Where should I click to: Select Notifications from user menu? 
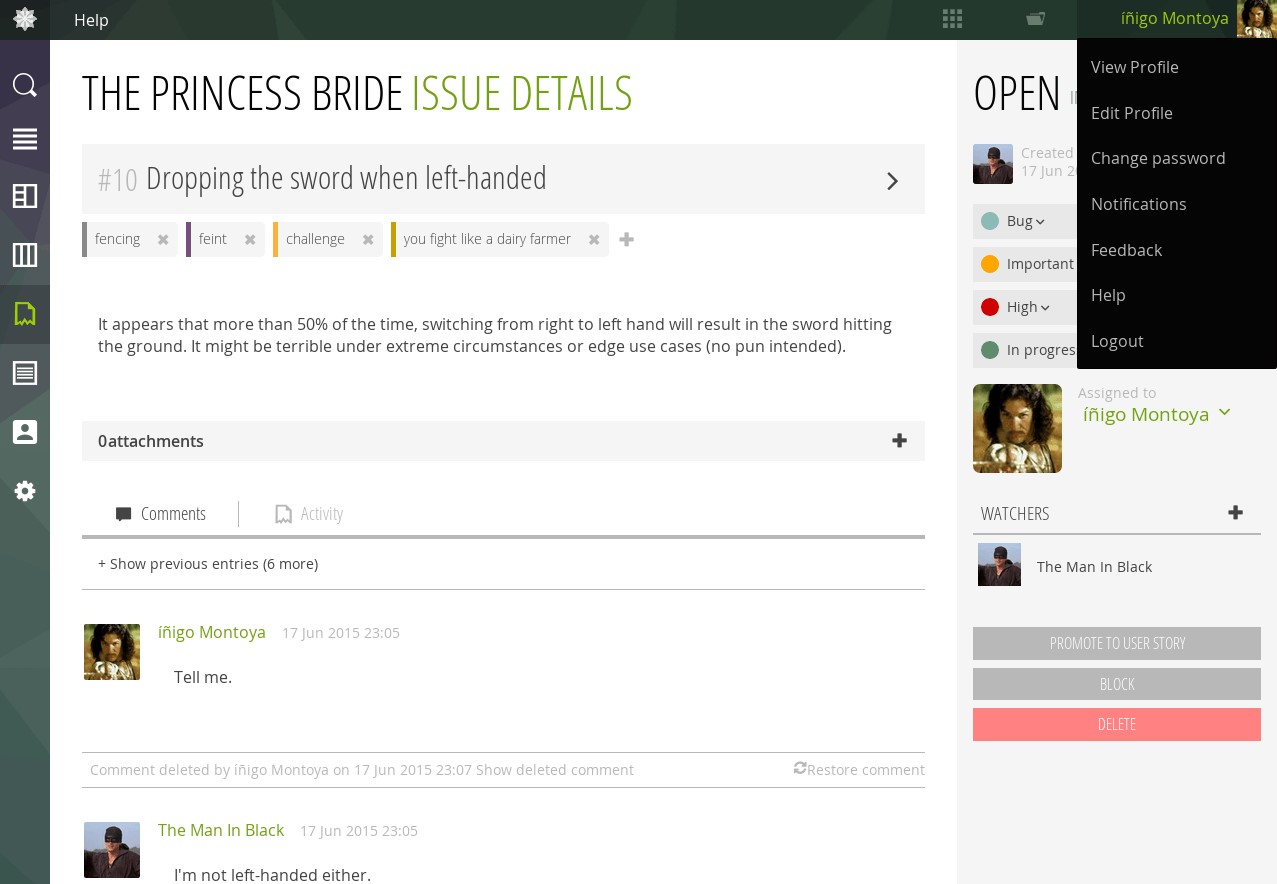point(1139,204)
